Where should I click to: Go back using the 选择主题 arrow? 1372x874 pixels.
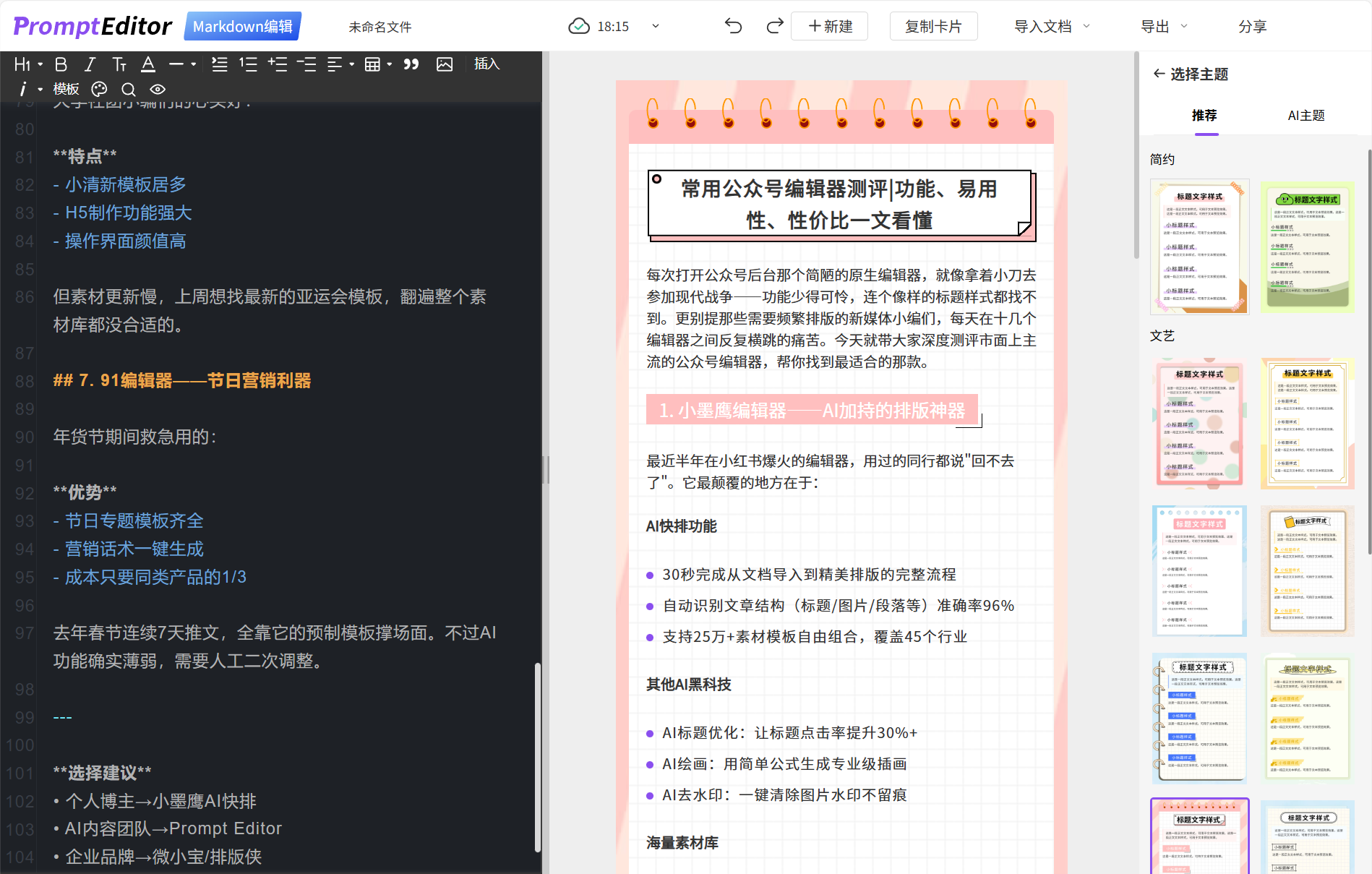point(1159,74)
